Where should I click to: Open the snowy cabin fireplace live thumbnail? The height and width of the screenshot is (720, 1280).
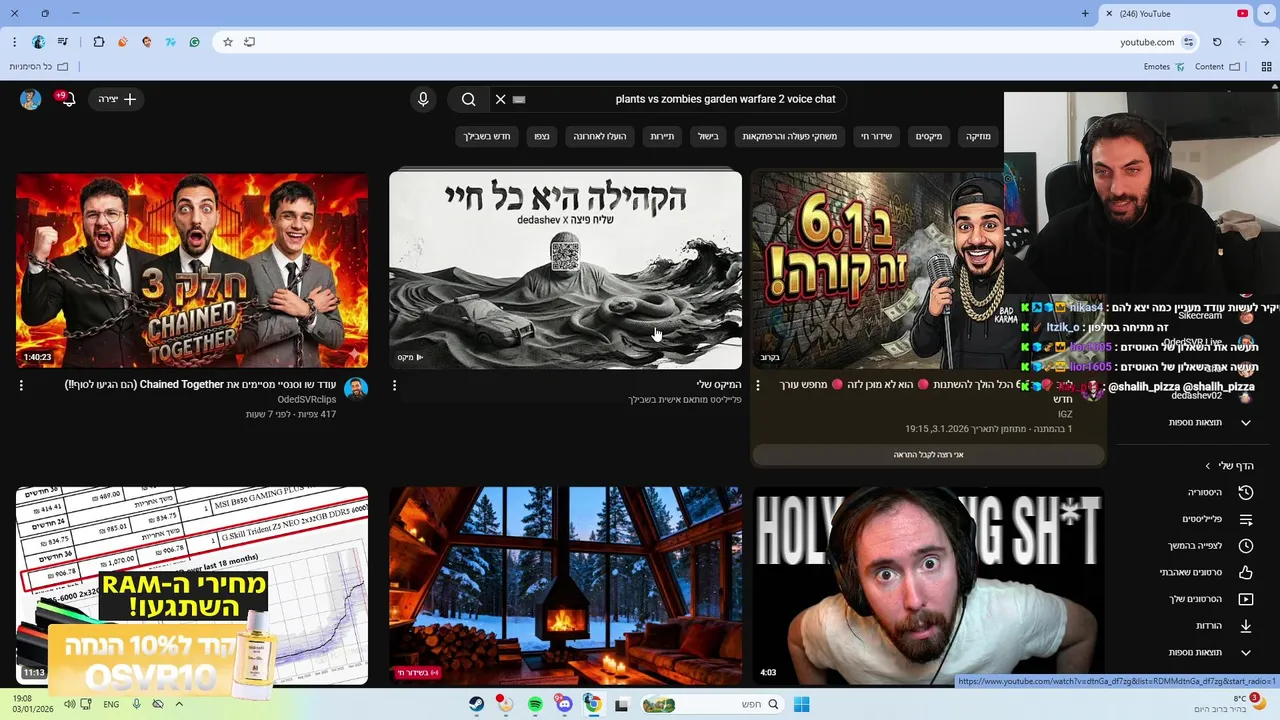coord(565,586)
